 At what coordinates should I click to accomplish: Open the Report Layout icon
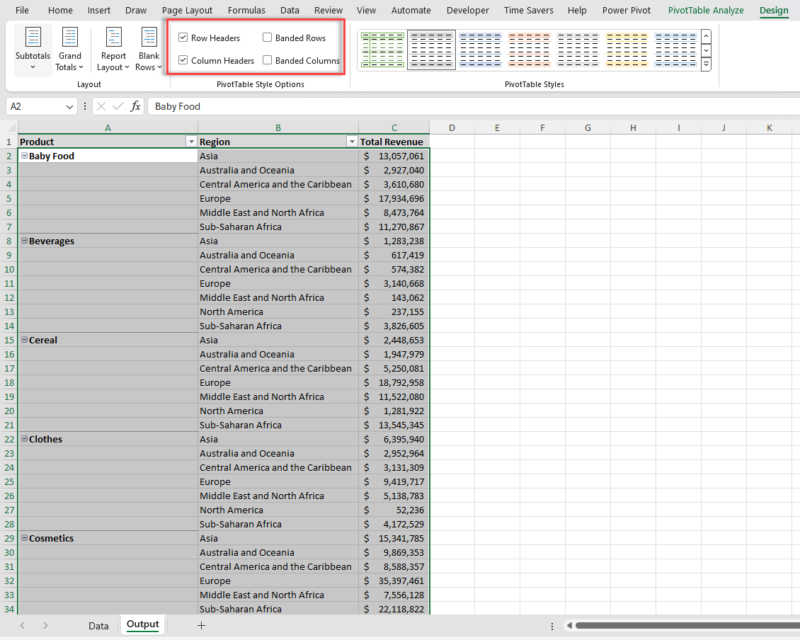point(113,48)
